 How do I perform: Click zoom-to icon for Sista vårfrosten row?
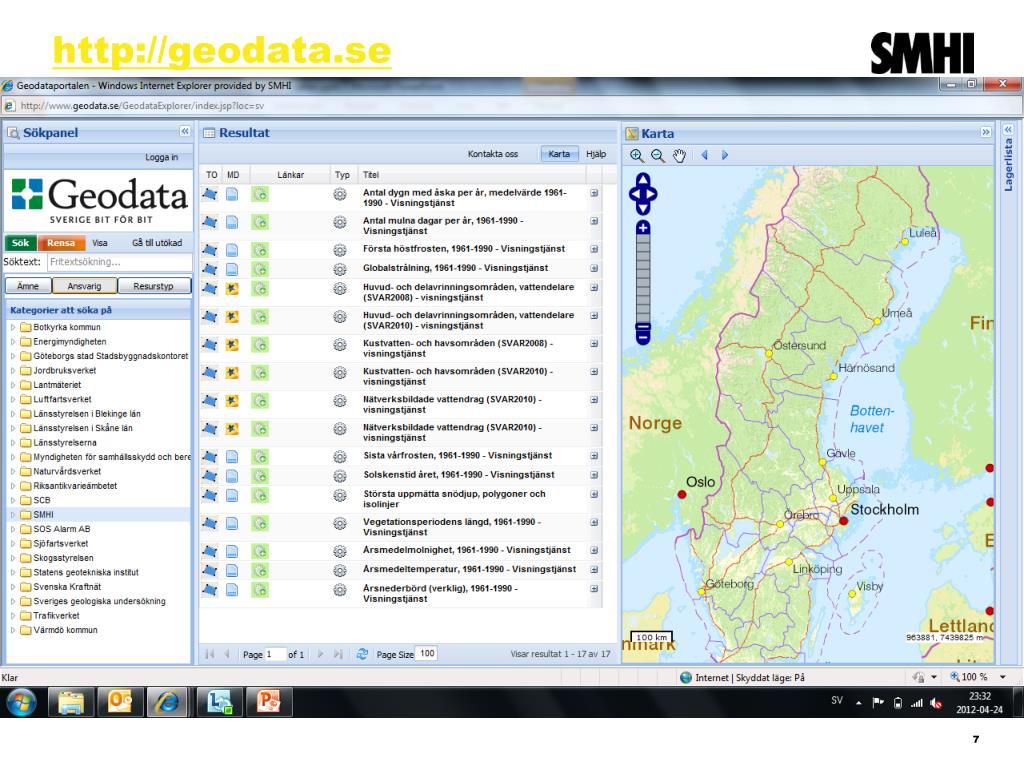210,456
